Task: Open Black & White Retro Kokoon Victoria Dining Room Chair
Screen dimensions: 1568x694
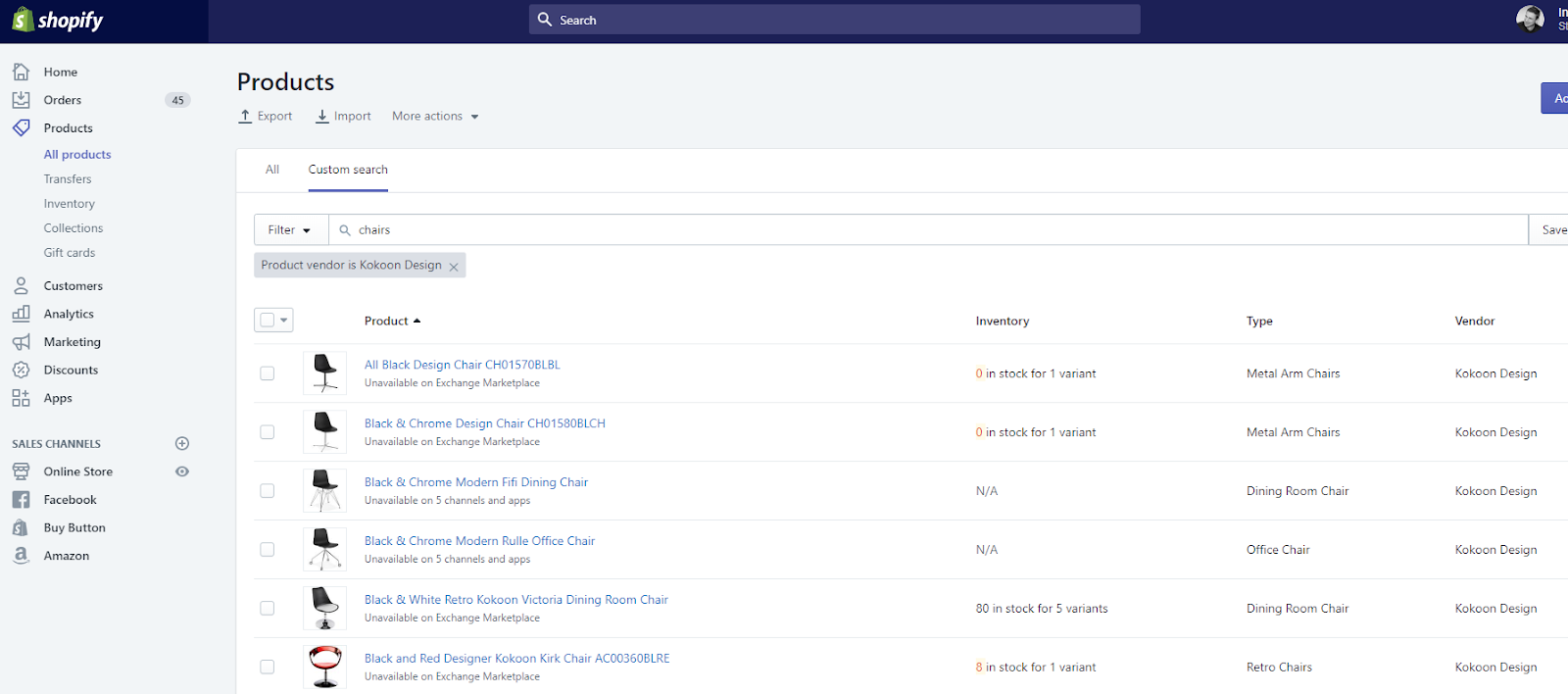Action: pos(516,600)
